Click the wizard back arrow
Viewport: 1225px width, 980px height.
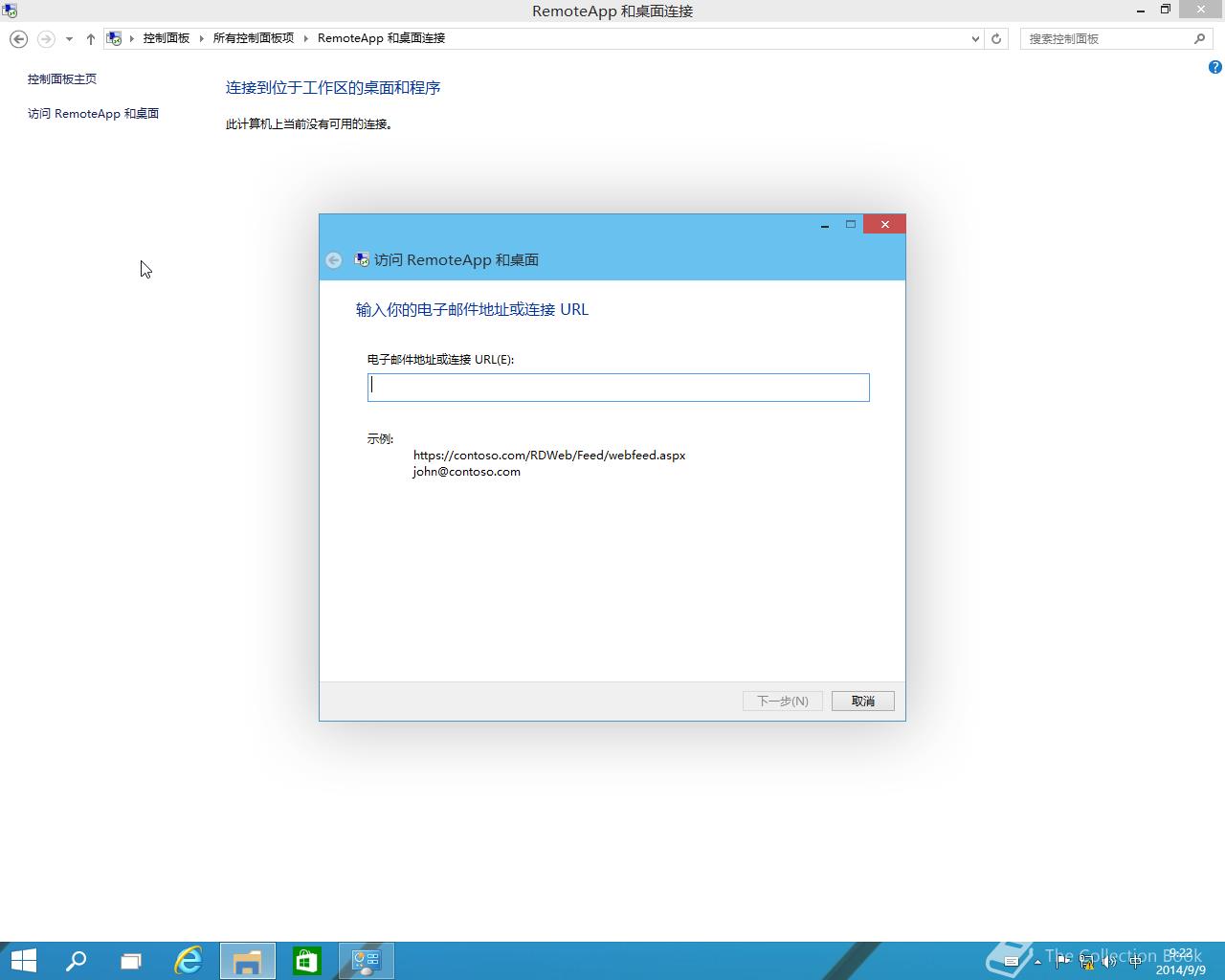pos(333,260)
